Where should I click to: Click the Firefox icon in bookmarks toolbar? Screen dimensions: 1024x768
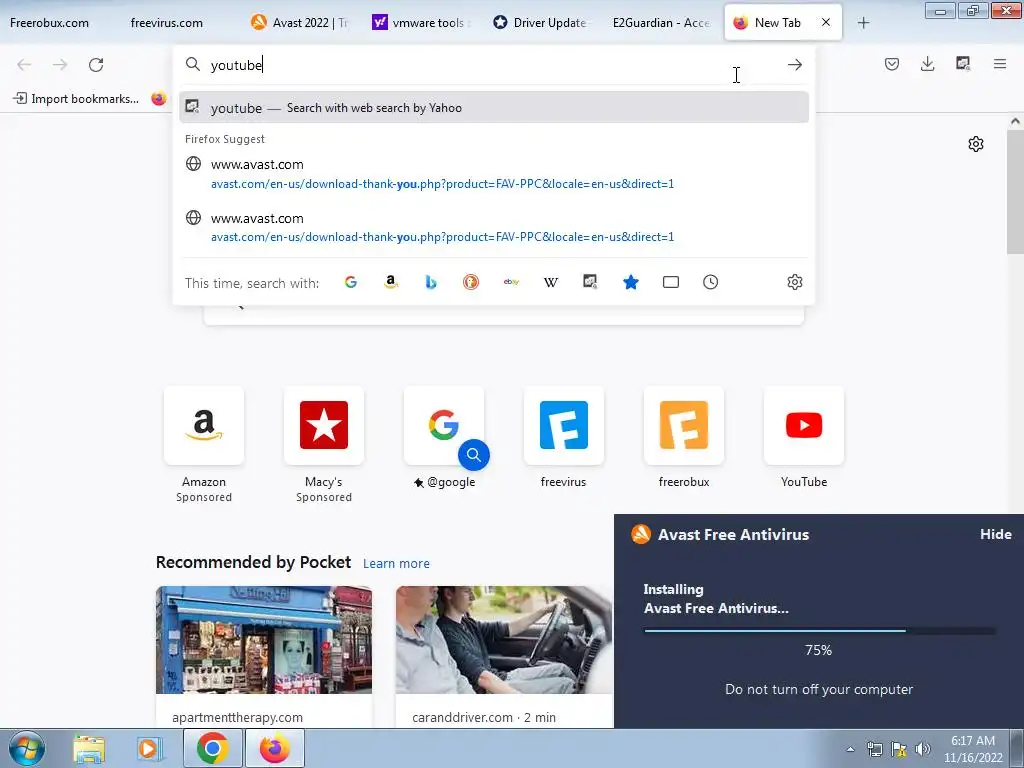[159, 99]
